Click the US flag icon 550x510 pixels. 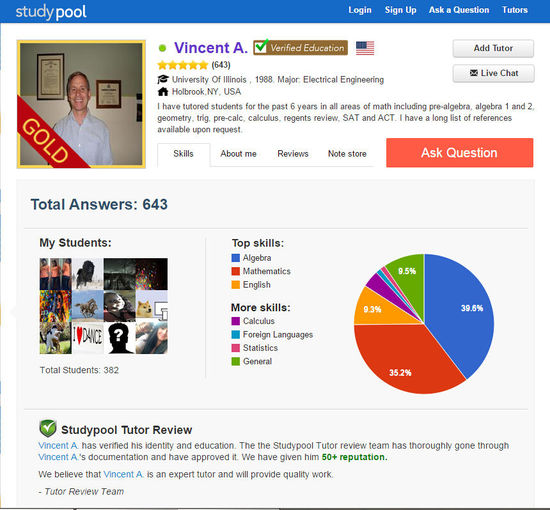(x=365, y=48)
